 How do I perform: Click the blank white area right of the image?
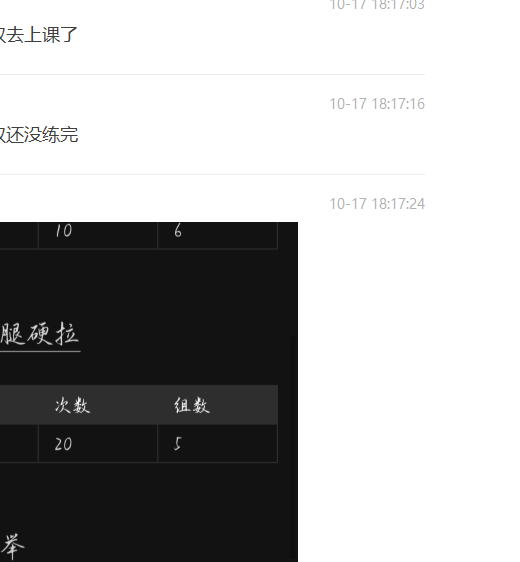[x=409, y=392]
